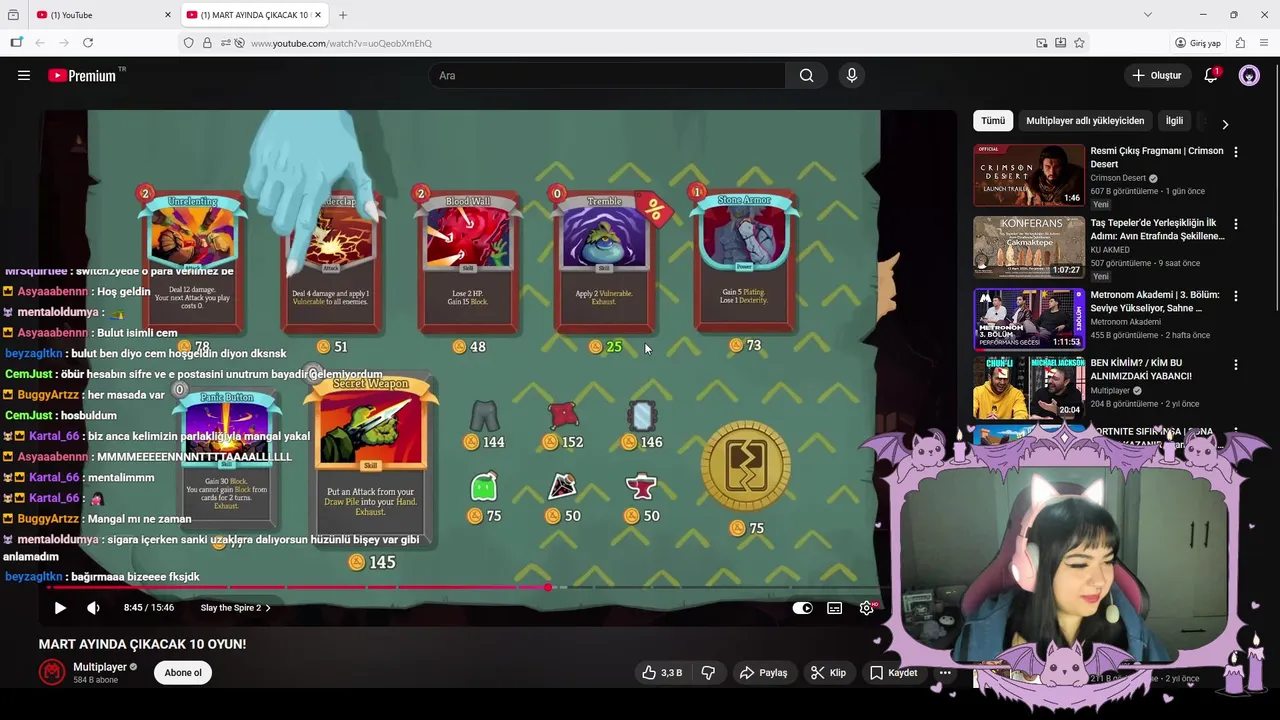The height and width of the screenshot is (720, 1280).
Task: Subscribe with Abone ol button
Action: [x=183, y=673]
